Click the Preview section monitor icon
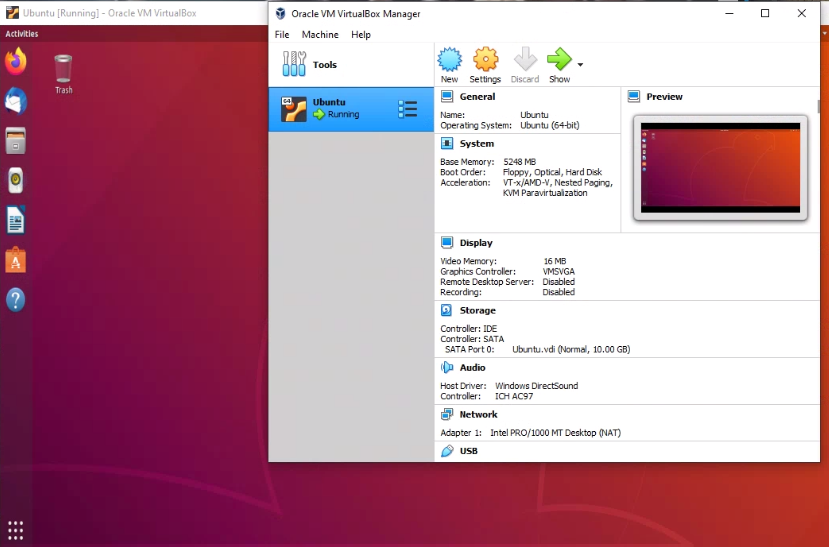 pos(633,96)
